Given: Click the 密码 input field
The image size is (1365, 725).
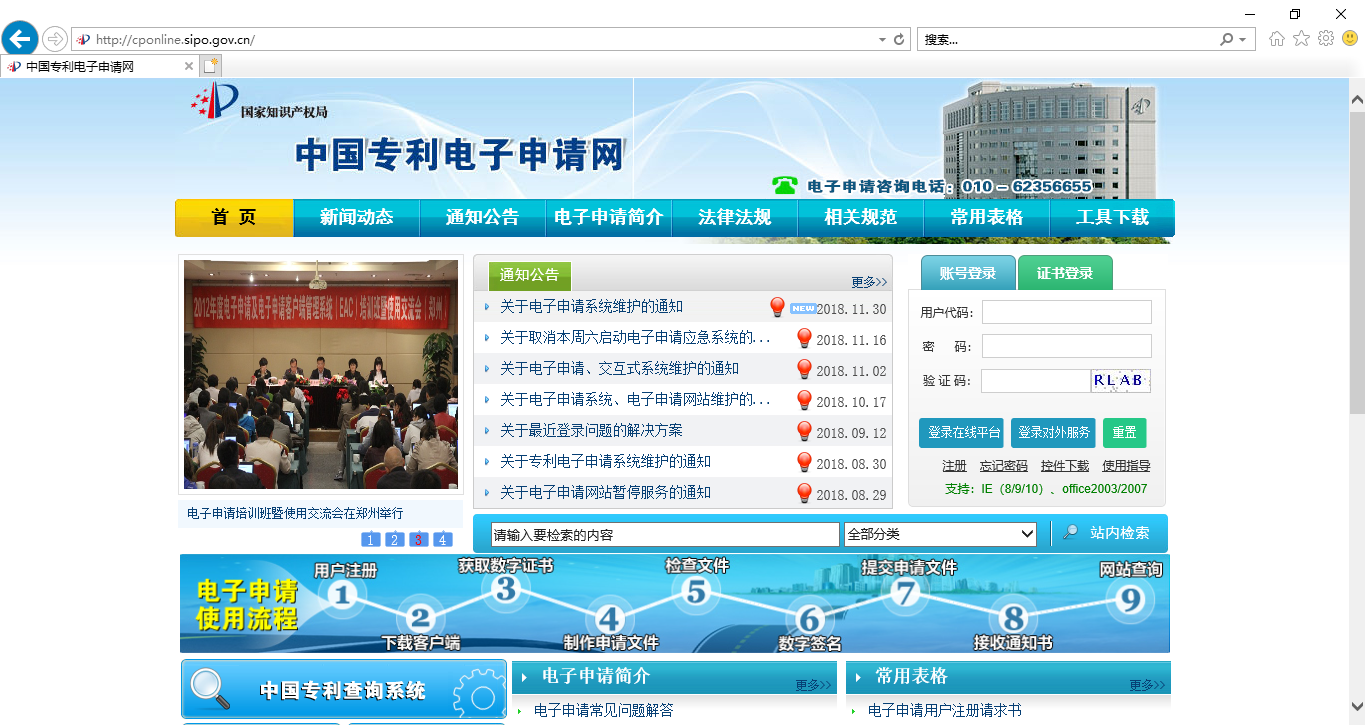Looking at the screenshot, I should point(1066,346).
